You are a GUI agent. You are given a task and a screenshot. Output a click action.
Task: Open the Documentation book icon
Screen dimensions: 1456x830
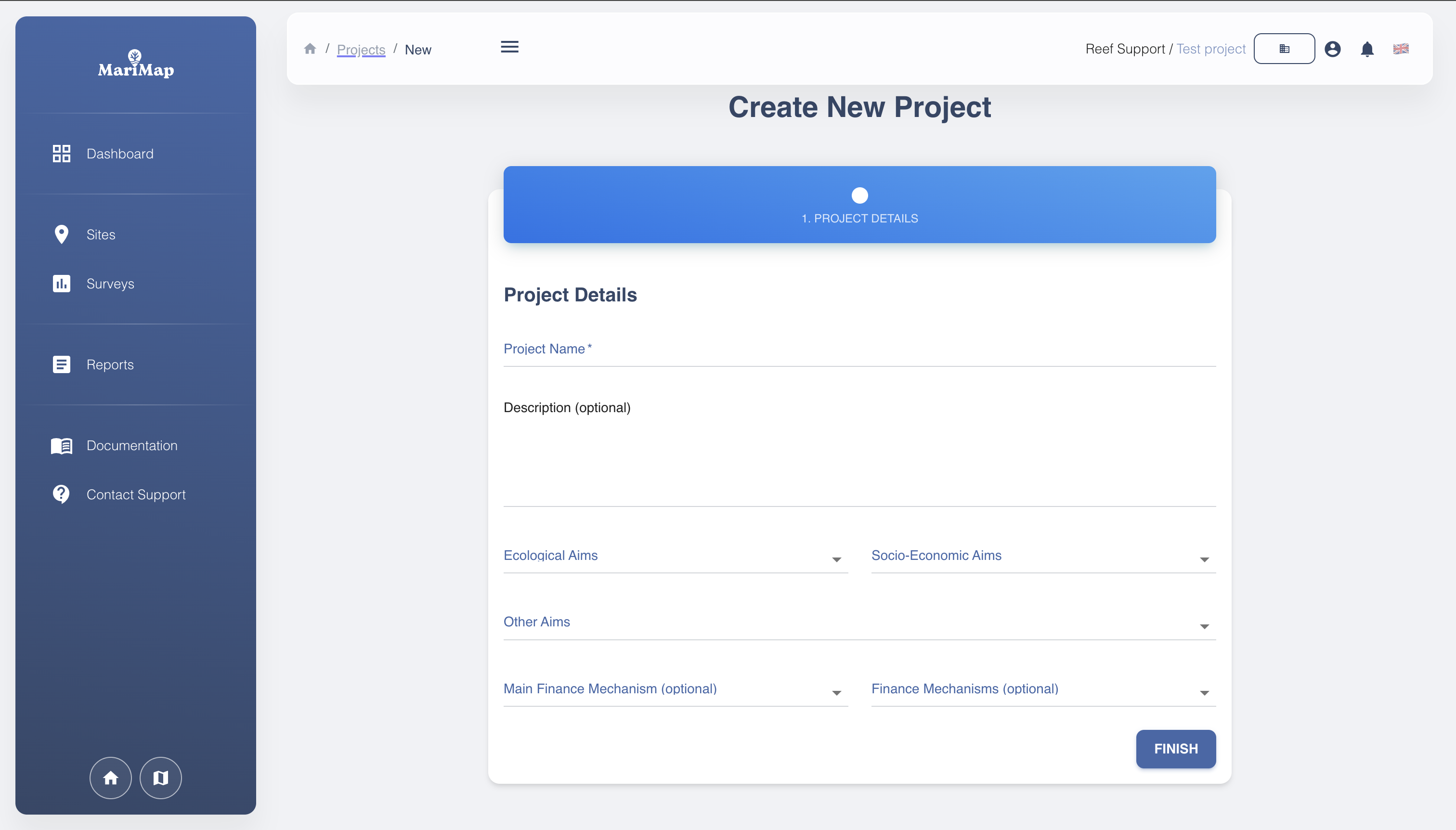tap(61, 446)
